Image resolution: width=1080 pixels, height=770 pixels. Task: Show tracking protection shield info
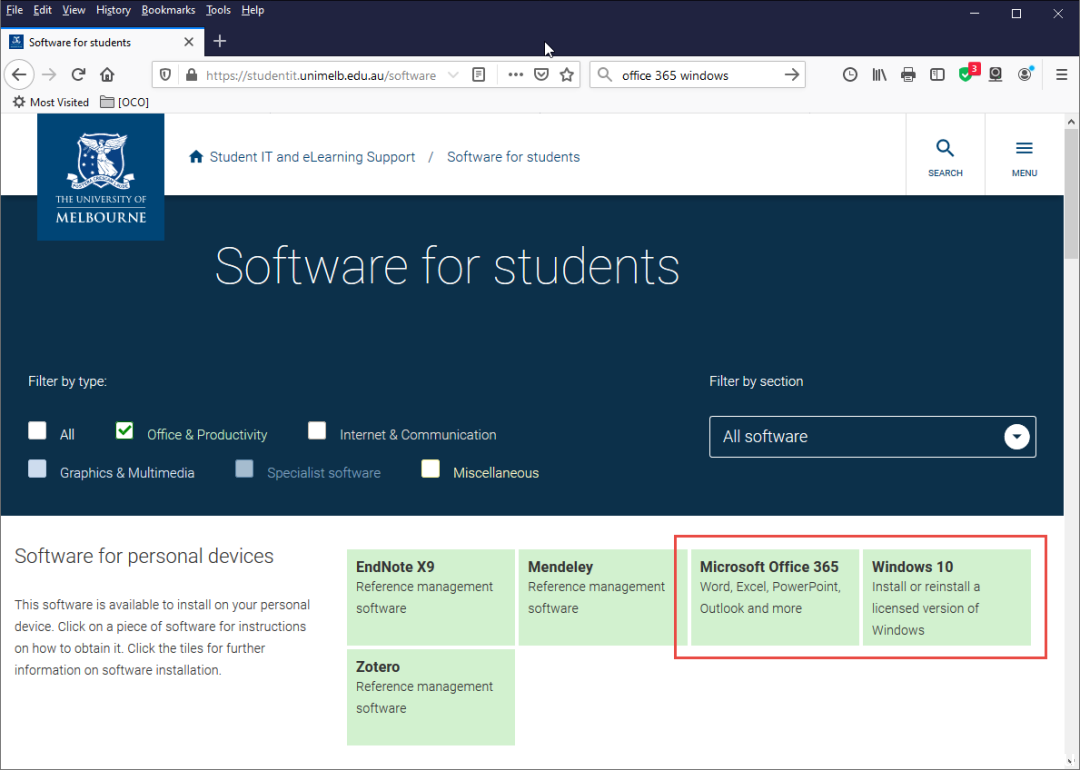165,75
